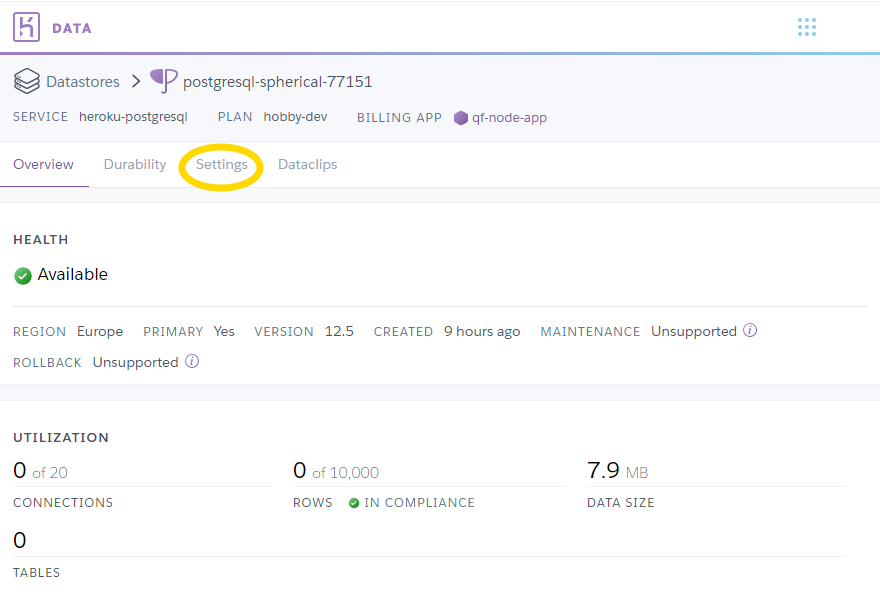880x607 pixels.
Task: Select the Dataclips tab
Action: pyautogui.click(x=307, y=164)
